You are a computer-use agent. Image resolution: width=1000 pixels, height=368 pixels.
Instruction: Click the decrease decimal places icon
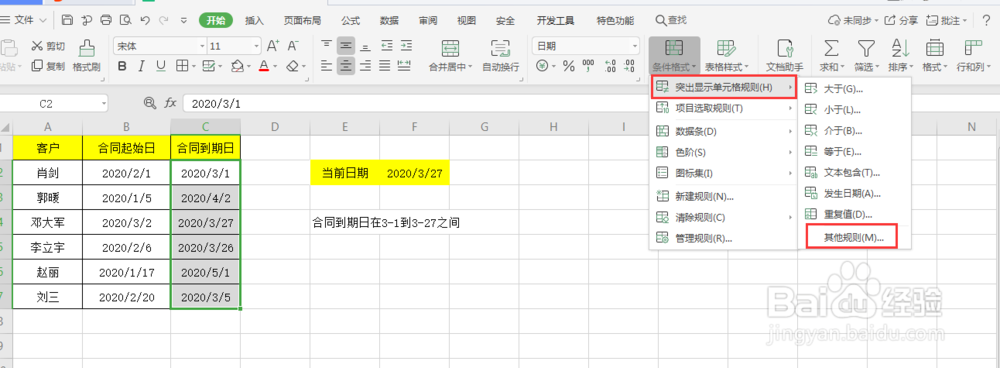tap(629, 66)
